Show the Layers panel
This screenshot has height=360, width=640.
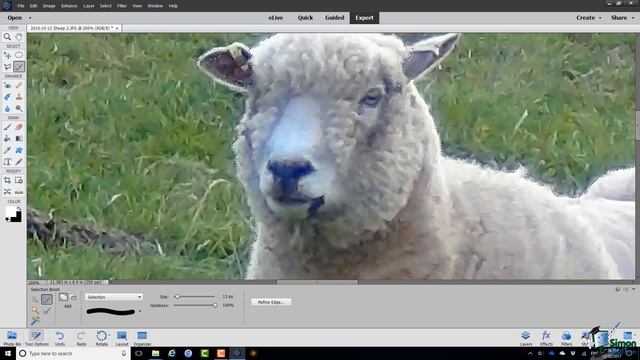(526, 338)
